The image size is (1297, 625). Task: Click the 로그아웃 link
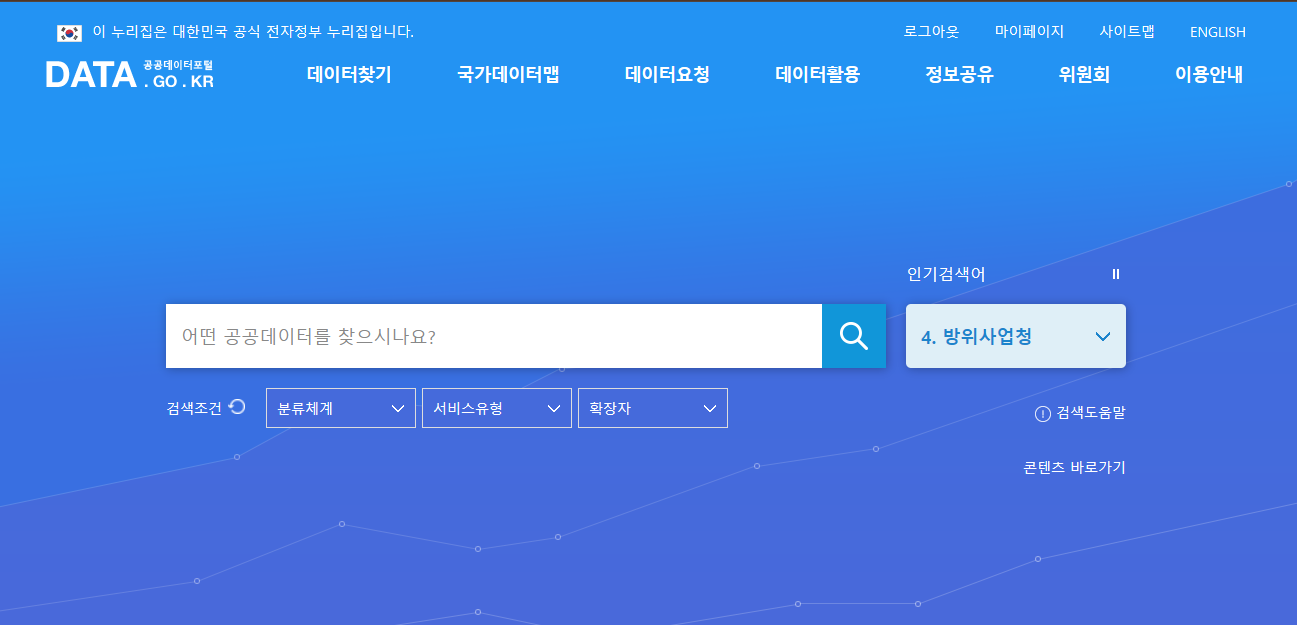(931, 31)
